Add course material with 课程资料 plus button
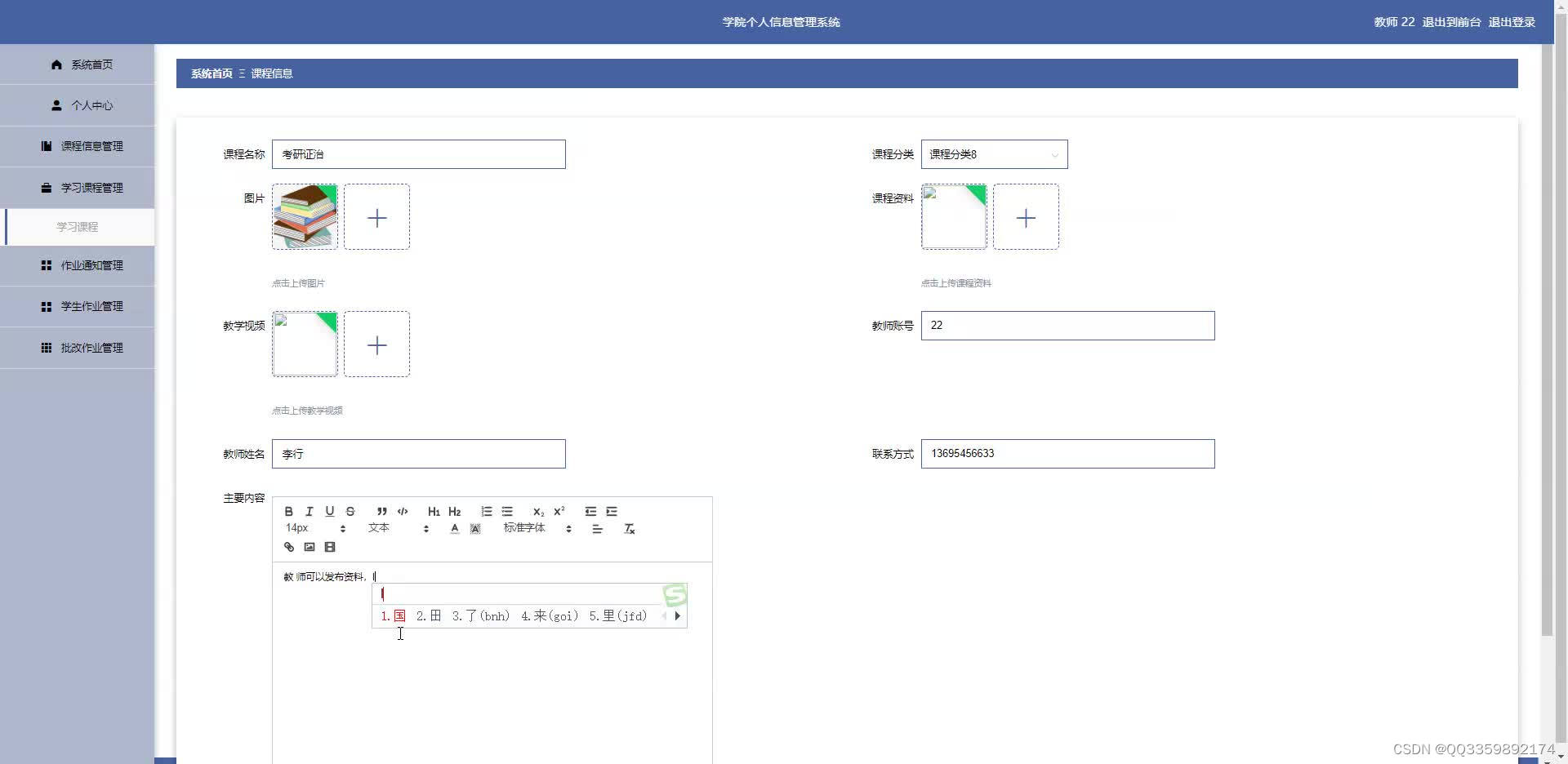The width and height of the screenshot is (1568, 764). pyautogui.click(x=1026, y=216)
